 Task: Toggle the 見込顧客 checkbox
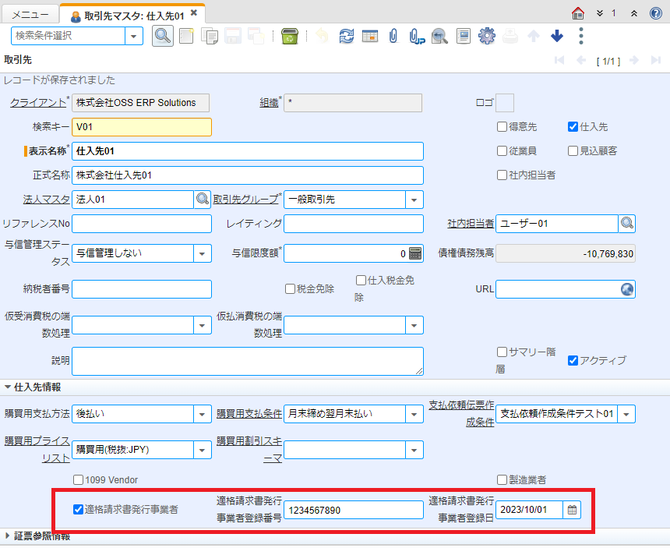coord(573,151)
